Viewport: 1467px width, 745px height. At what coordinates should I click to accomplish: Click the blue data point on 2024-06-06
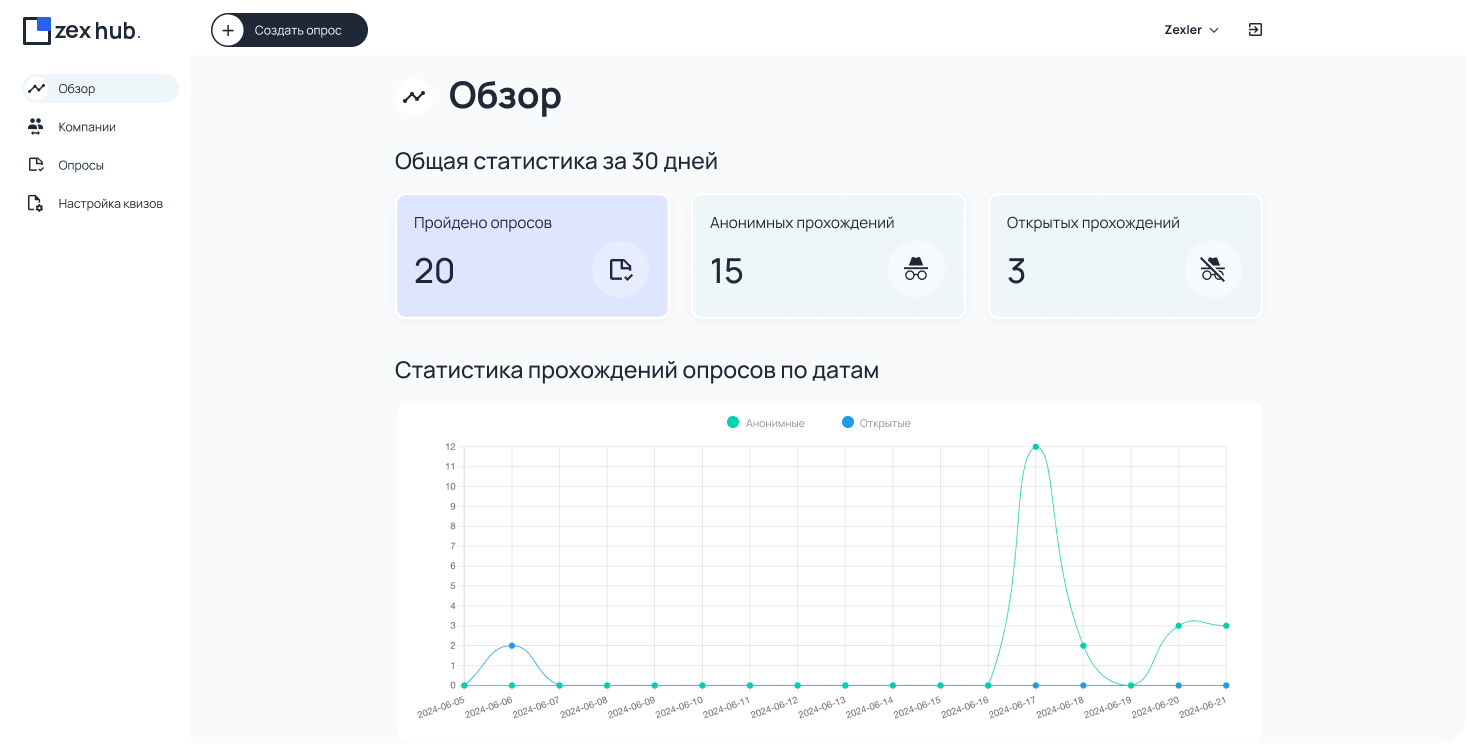tap(512, 646)
